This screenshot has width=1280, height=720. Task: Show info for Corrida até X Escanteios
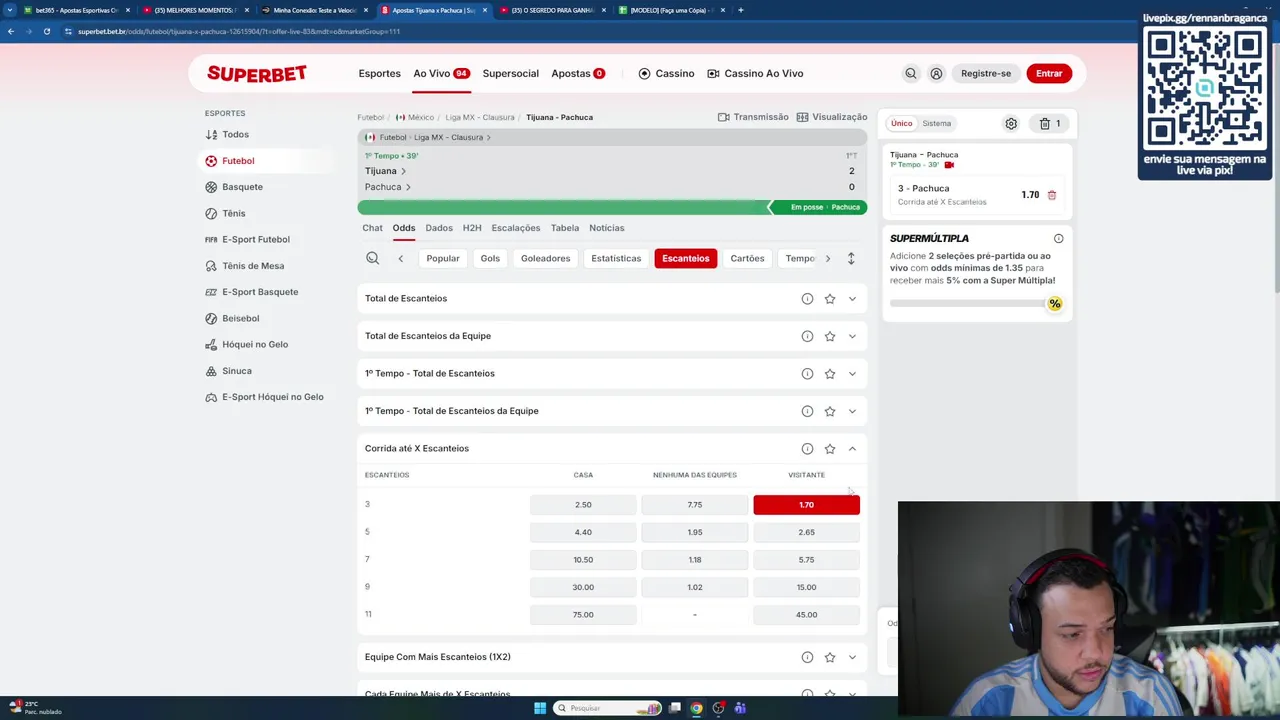pos(807,449)
